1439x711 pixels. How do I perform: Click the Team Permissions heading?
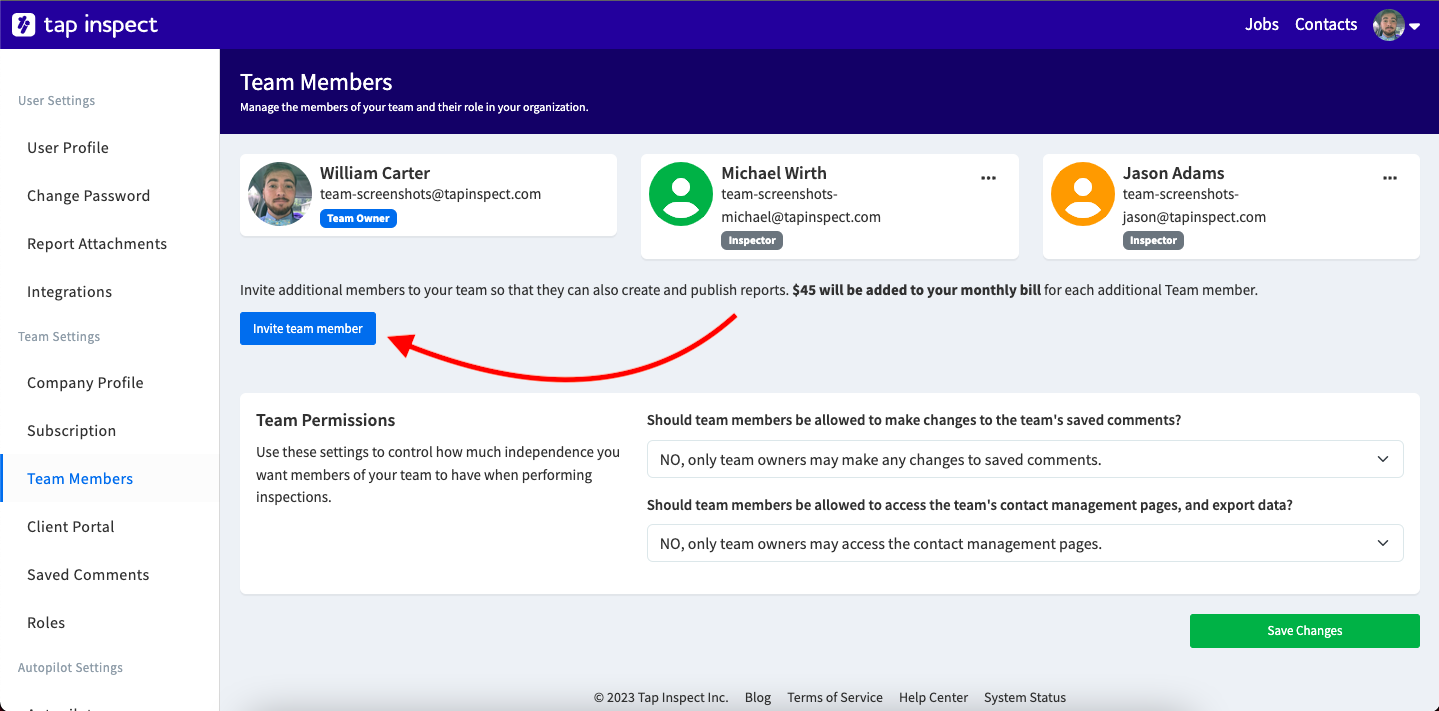pyautogui.click(x=326, y=420)
